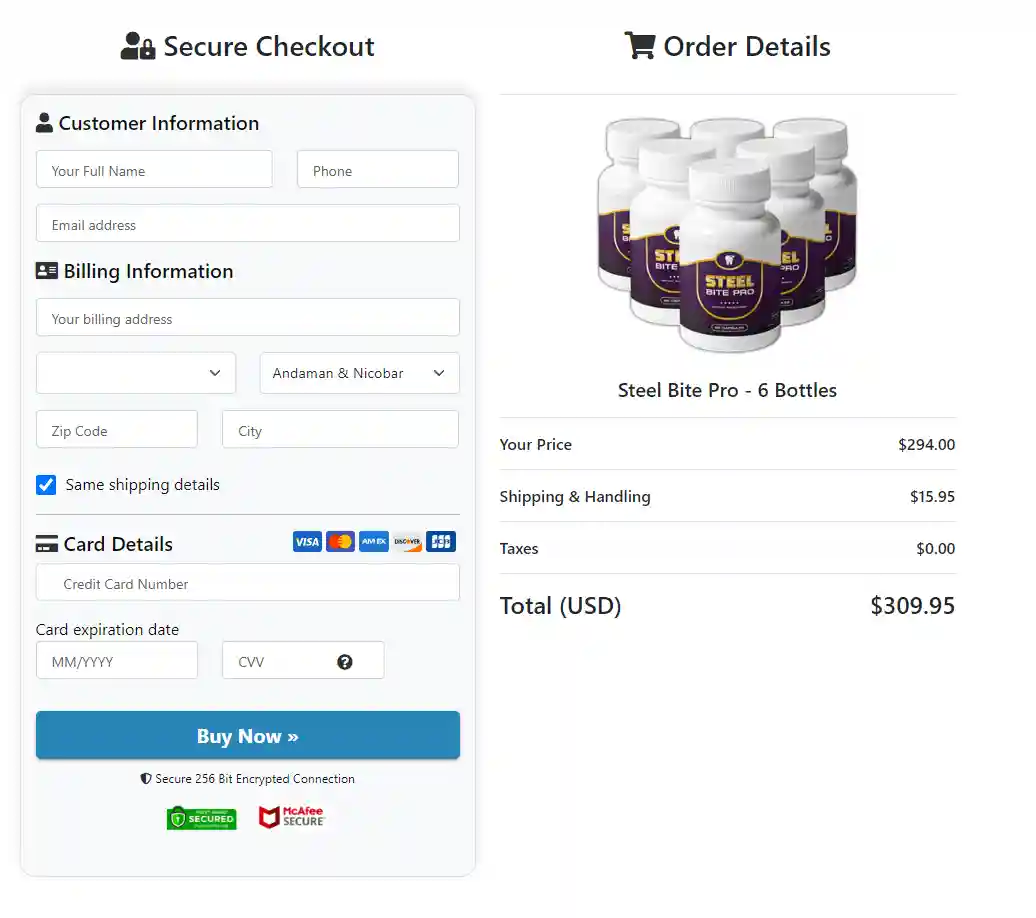
Task: Click the Visa card icon
Action: 307,542
